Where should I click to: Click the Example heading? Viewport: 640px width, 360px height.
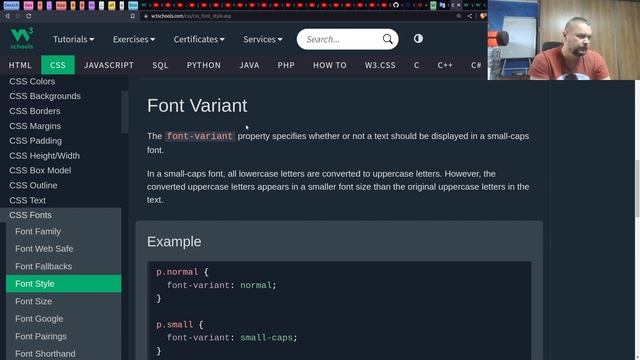tap(174, 242)
